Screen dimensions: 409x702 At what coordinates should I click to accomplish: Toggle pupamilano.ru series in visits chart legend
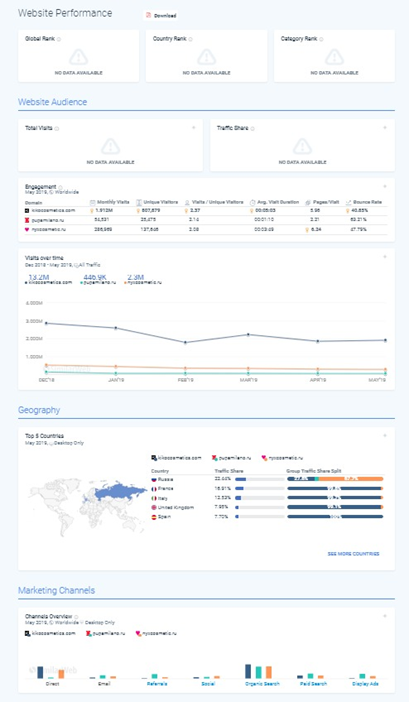coord(98,283)
